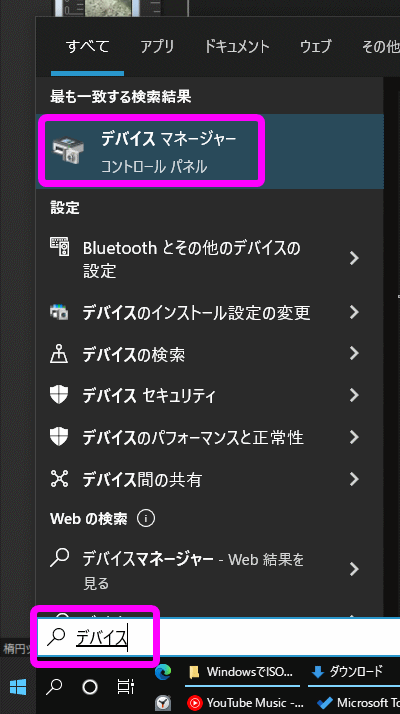Switch to the ドキュメント tab

point(236,46)
